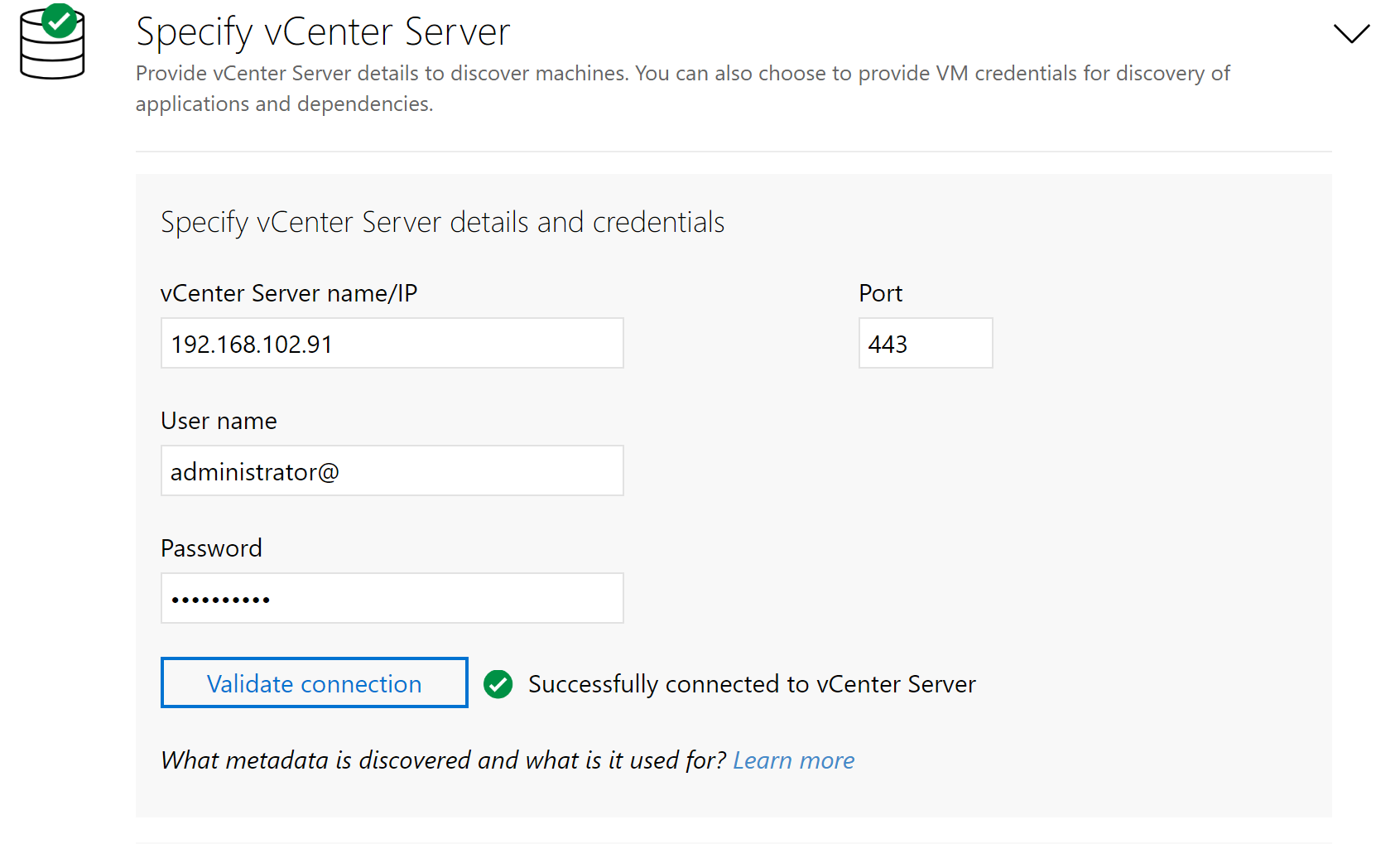Click the 'vCenter Server name/IP' label
The image size is (1400, 844).
pyautogui.click(x=289, y=293)
